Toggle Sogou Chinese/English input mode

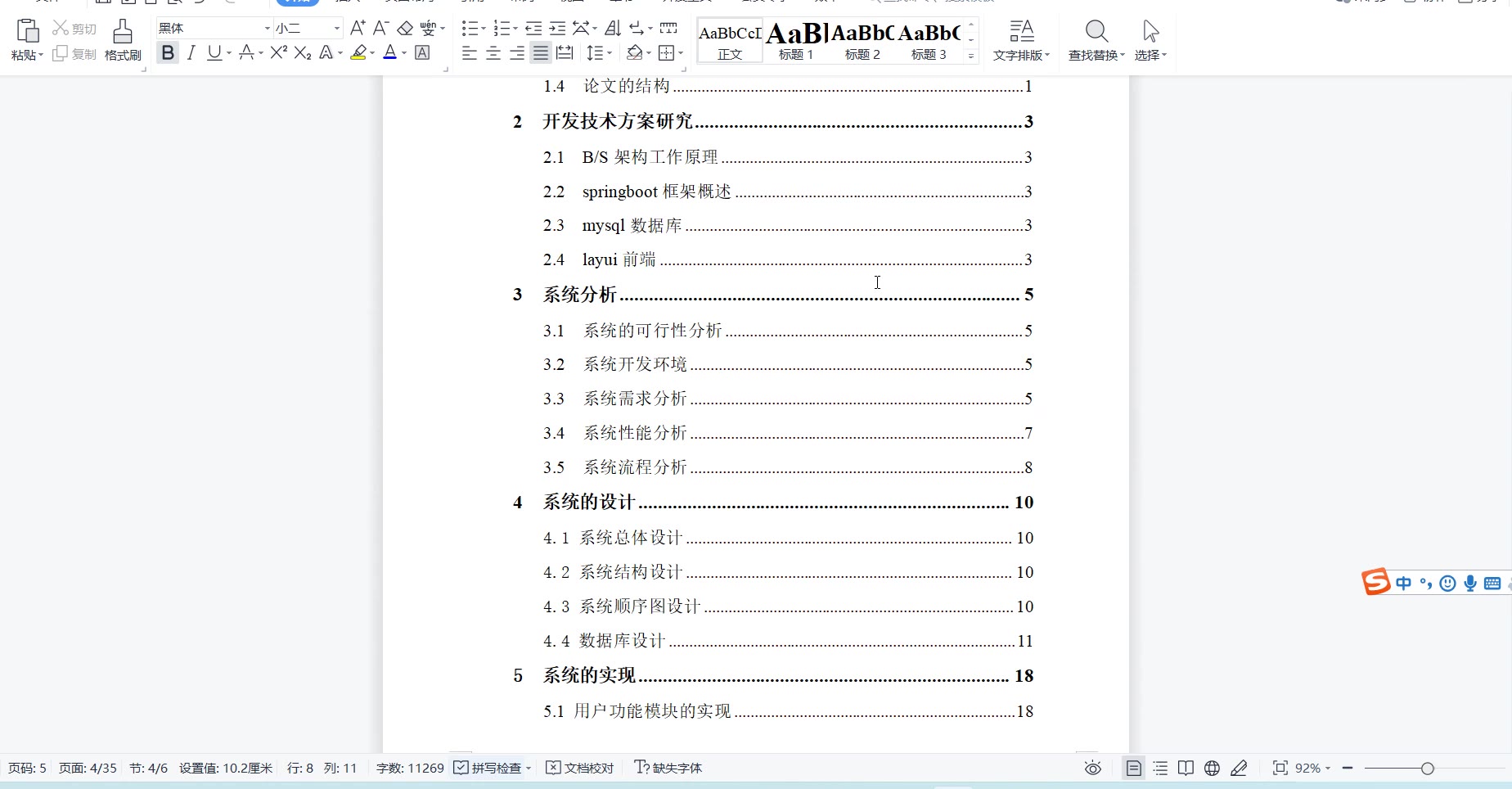(x=1404, y=584)
